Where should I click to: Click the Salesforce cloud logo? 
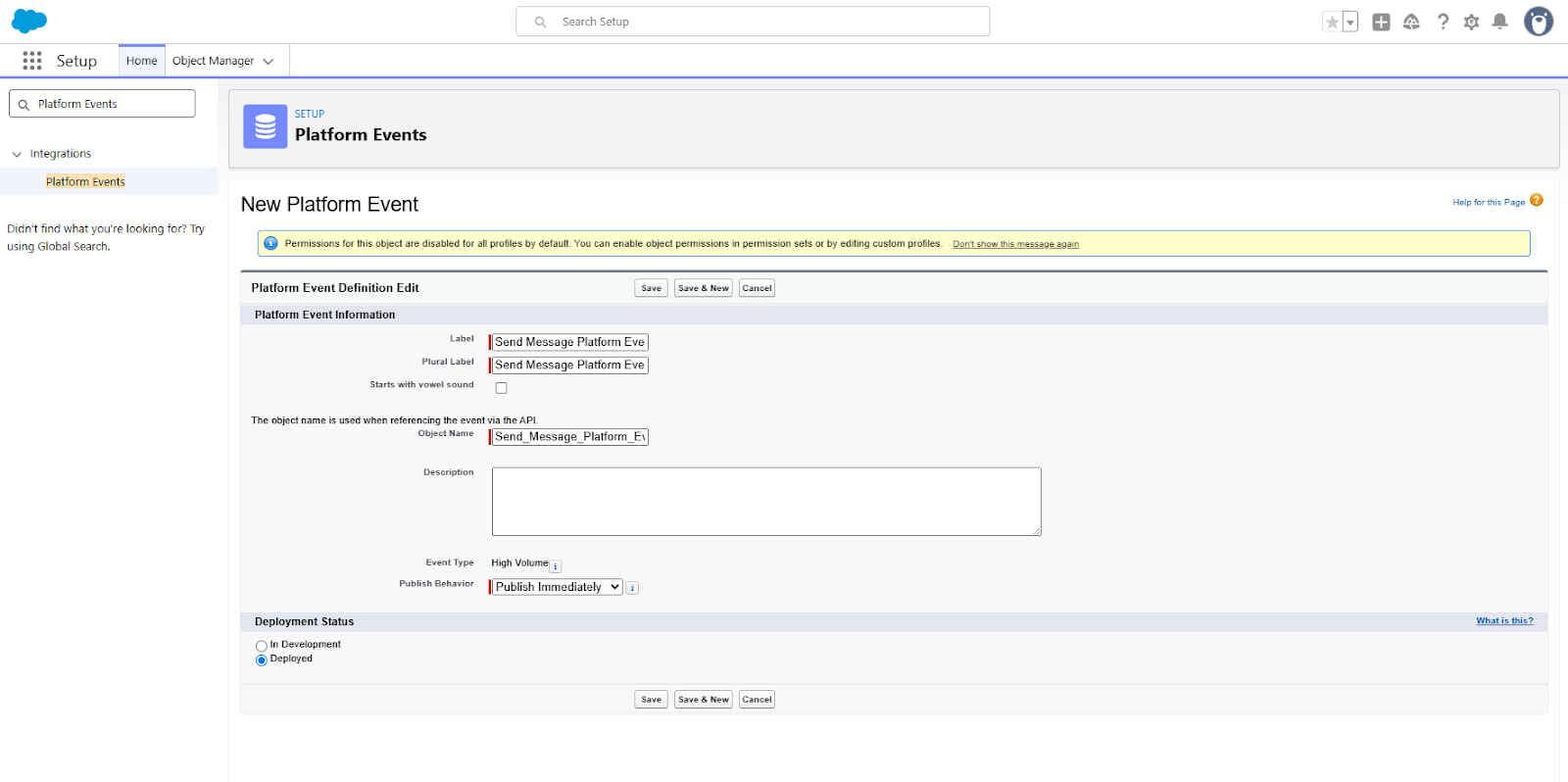29,21
